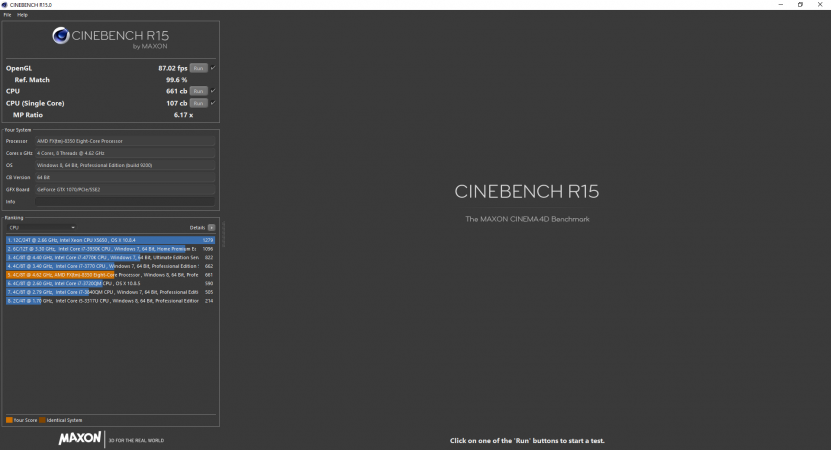This screenshot has height=450, width=831.
Task: Run the CPU benchmark
Action: point(198,91)
